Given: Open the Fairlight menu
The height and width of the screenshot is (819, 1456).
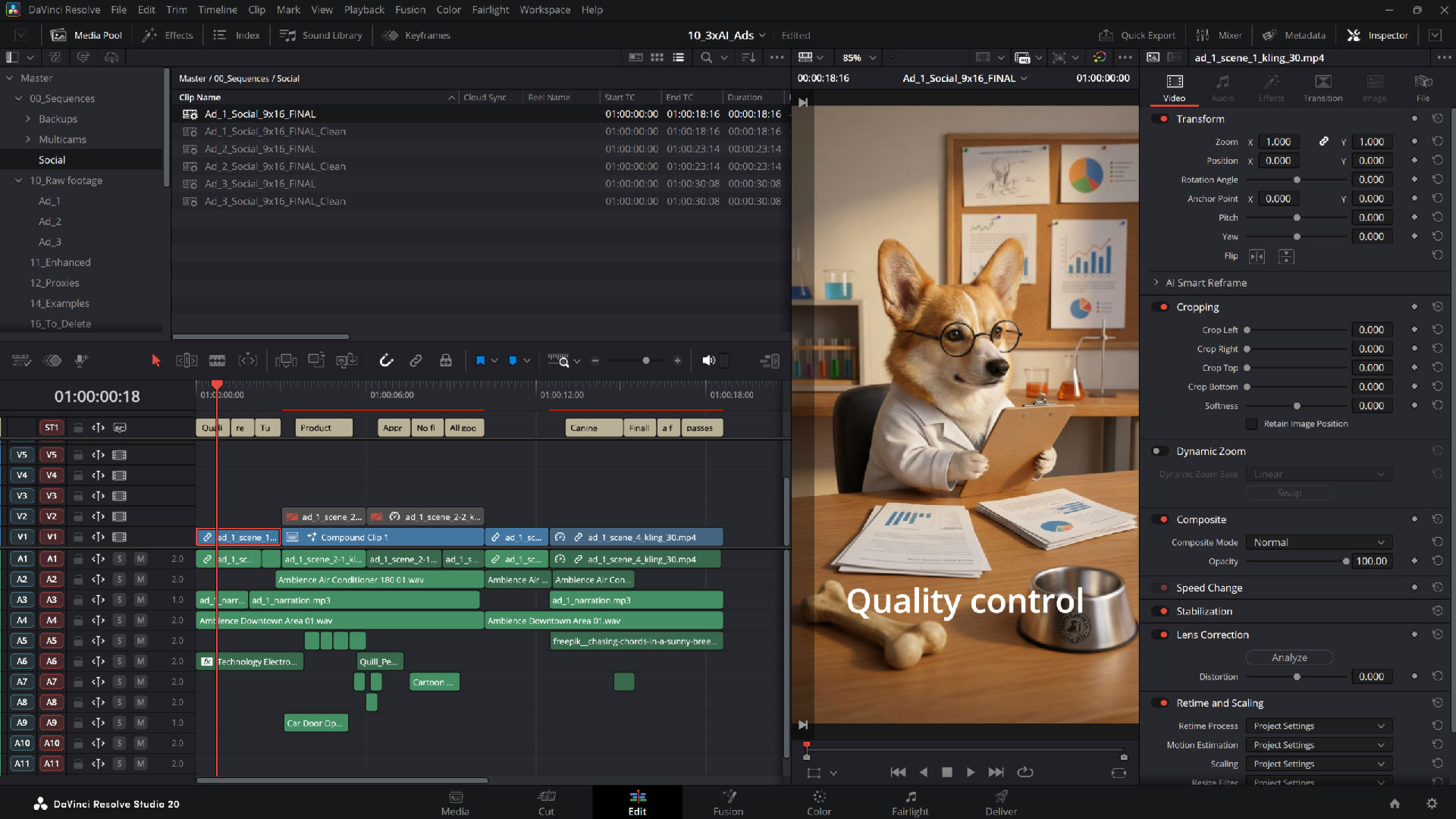Looking at the screenshot, I should click(490, 10).
